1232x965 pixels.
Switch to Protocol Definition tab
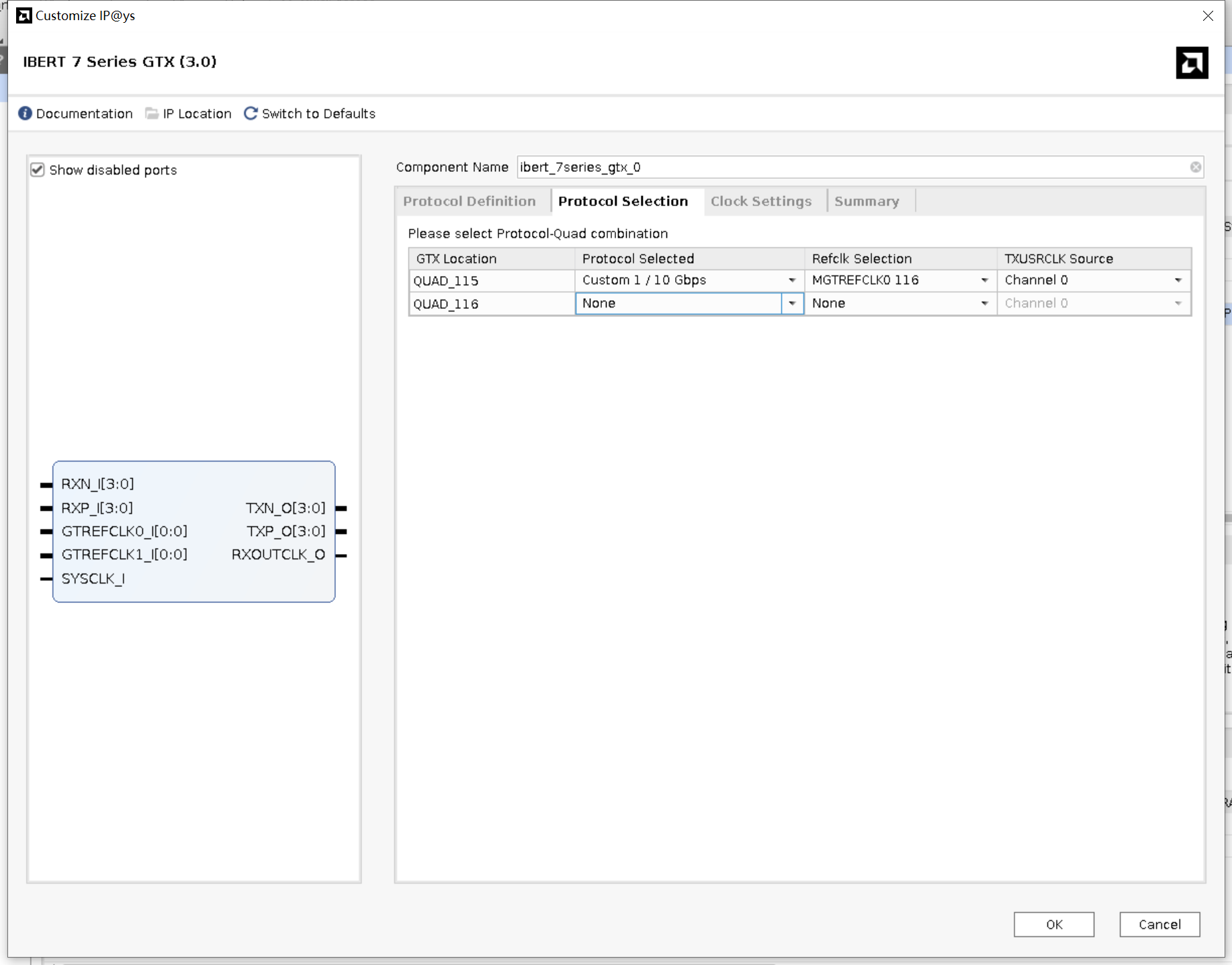click(x=470, y=201)
